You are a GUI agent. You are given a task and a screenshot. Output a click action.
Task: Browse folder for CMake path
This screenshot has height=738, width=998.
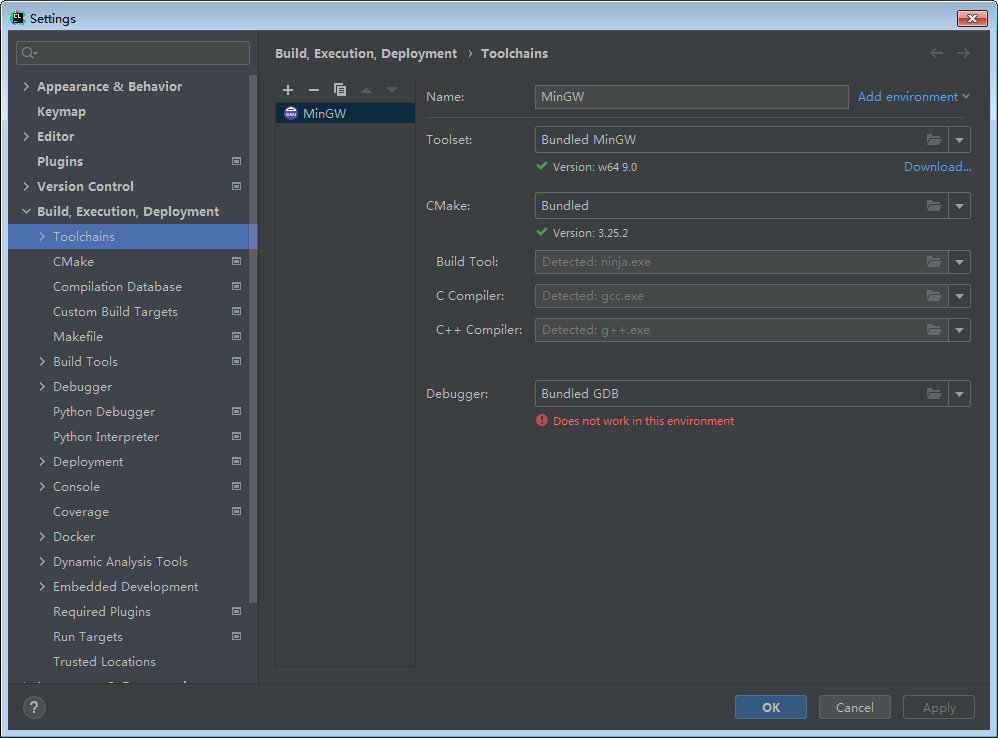point(934,205)
